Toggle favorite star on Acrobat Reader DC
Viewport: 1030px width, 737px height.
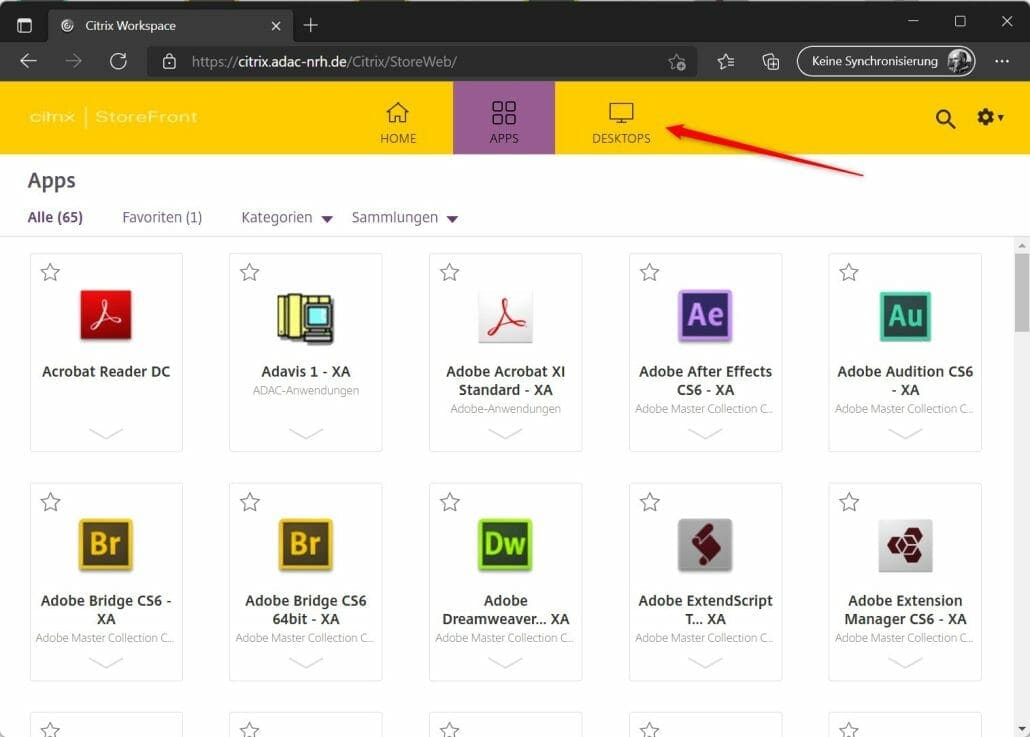[x=50, y=272]
